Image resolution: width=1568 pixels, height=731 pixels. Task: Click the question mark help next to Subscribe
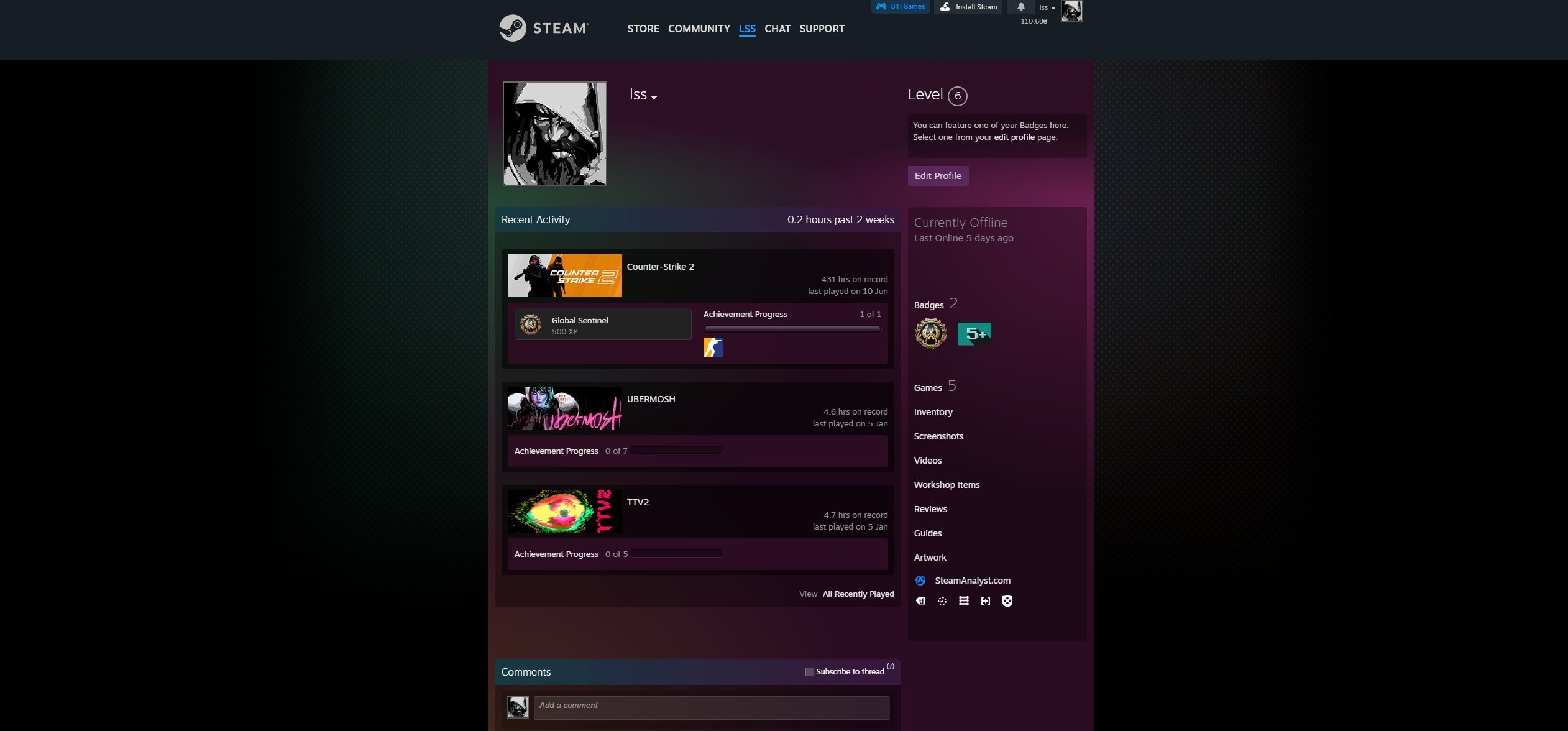[x=891, y=666]
